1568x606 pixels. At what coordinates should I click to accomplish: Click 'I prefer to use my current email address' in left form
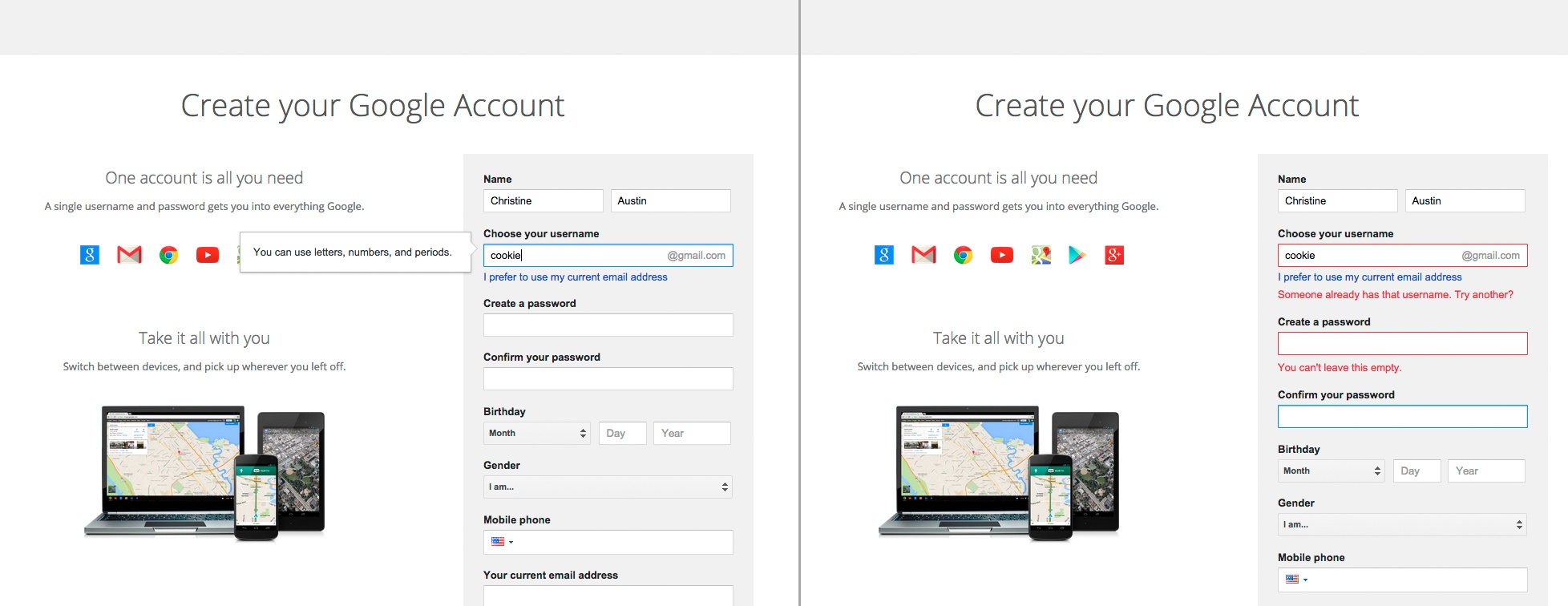coord(576,277)
